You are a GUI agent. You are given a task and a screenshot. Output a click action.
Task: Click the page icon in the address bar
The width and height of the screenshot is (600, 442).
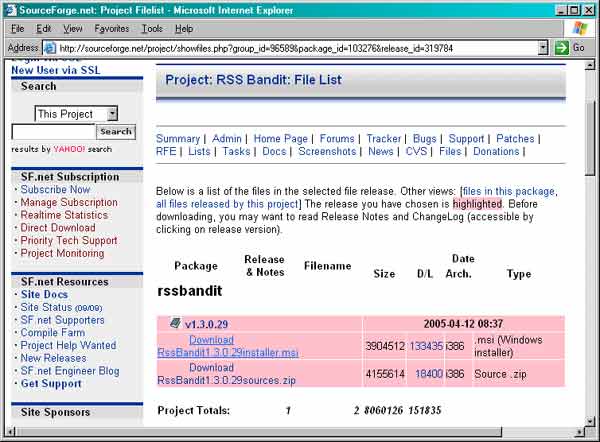pos(50,48)
